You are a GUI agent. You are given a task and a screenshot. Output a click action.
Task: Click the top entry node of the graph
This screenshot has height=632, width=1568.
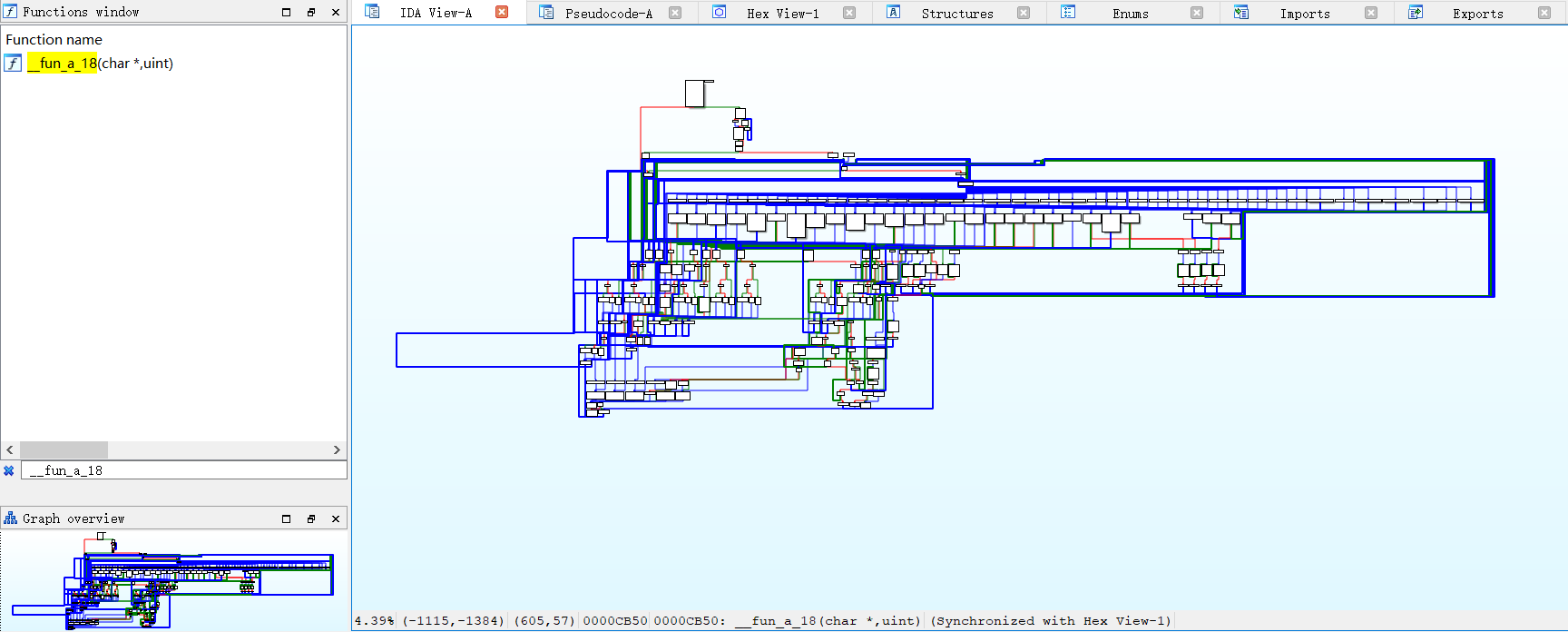point(695,94)
